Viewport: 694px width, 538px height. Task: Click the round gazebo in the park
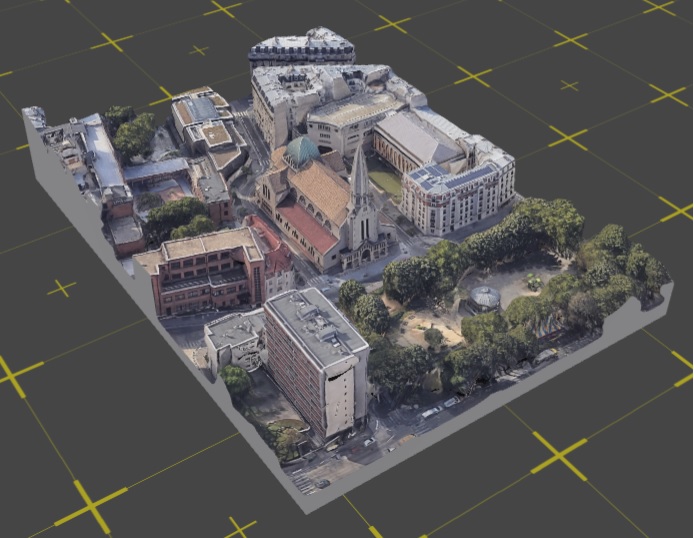click(485, 297)
